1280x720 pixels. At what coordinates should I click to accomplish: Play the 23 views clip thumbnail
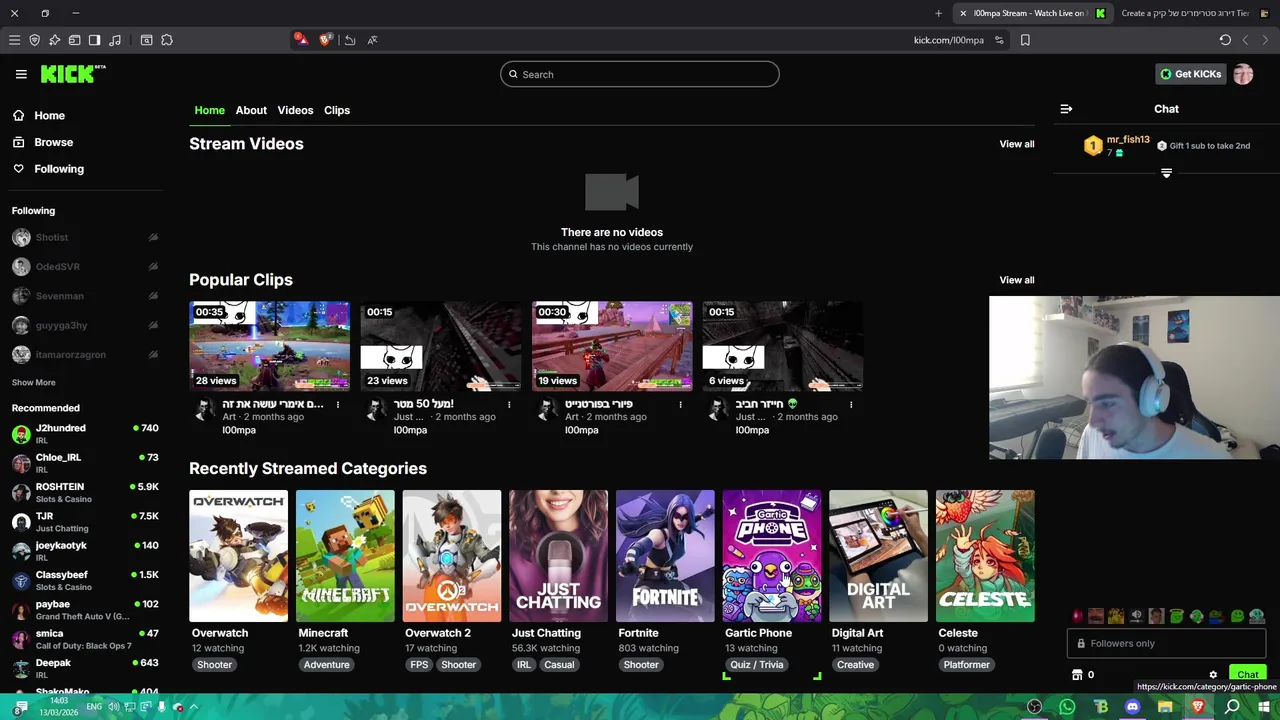440,346
